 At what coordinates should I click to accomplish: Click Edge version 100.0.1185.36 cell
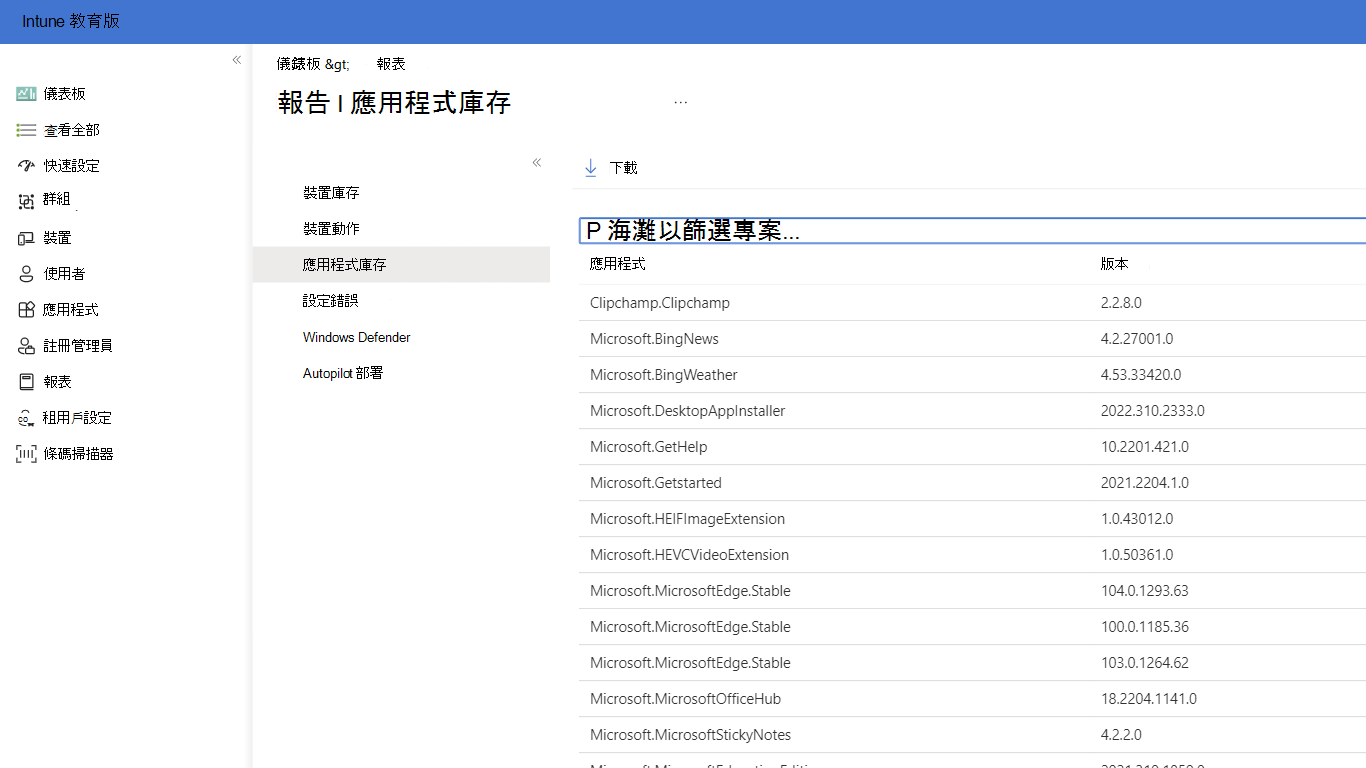click(x=1145, y=627)
